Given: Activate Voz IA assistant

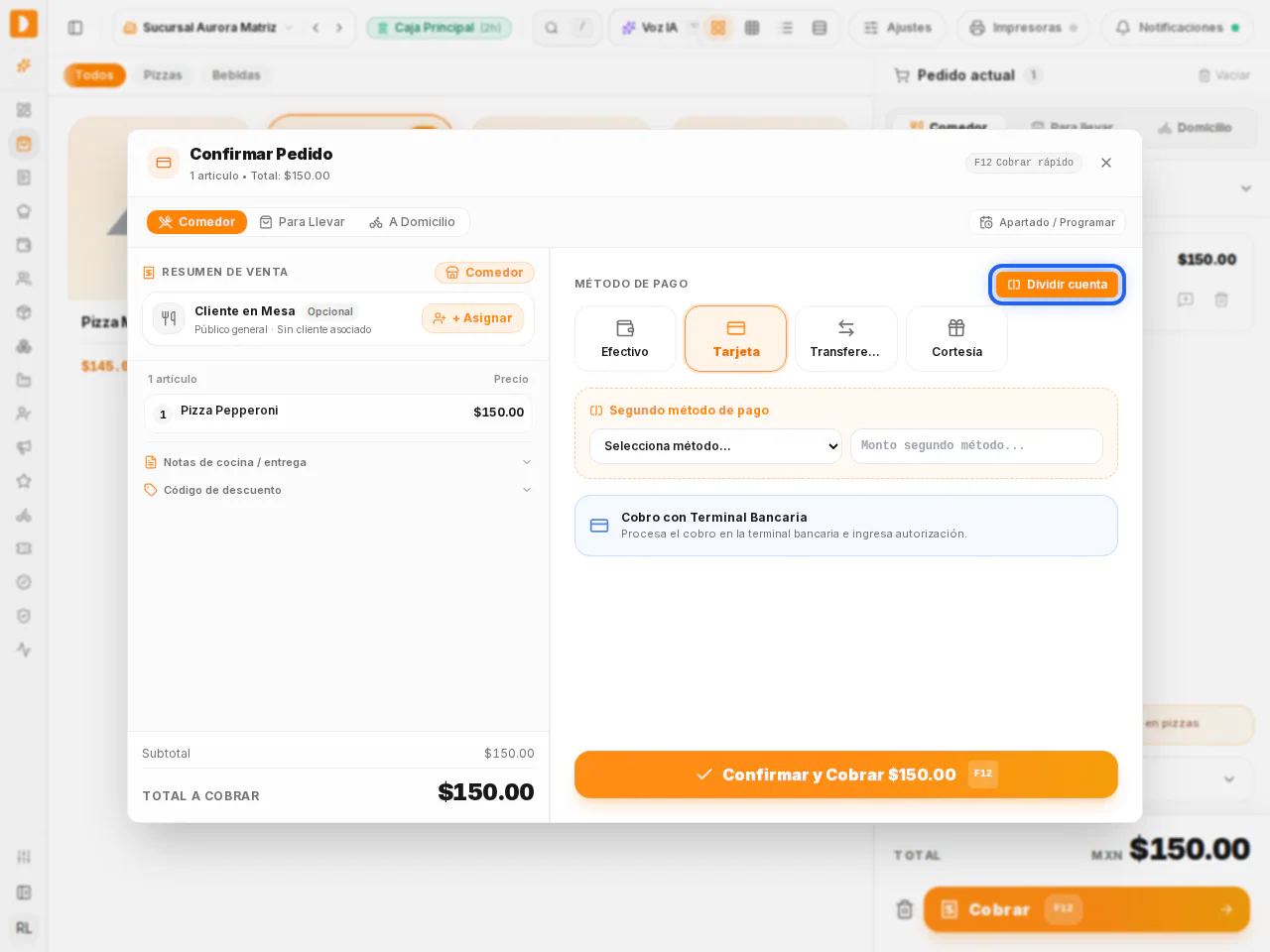Looking at the screenshot, I should coord(650,28).
